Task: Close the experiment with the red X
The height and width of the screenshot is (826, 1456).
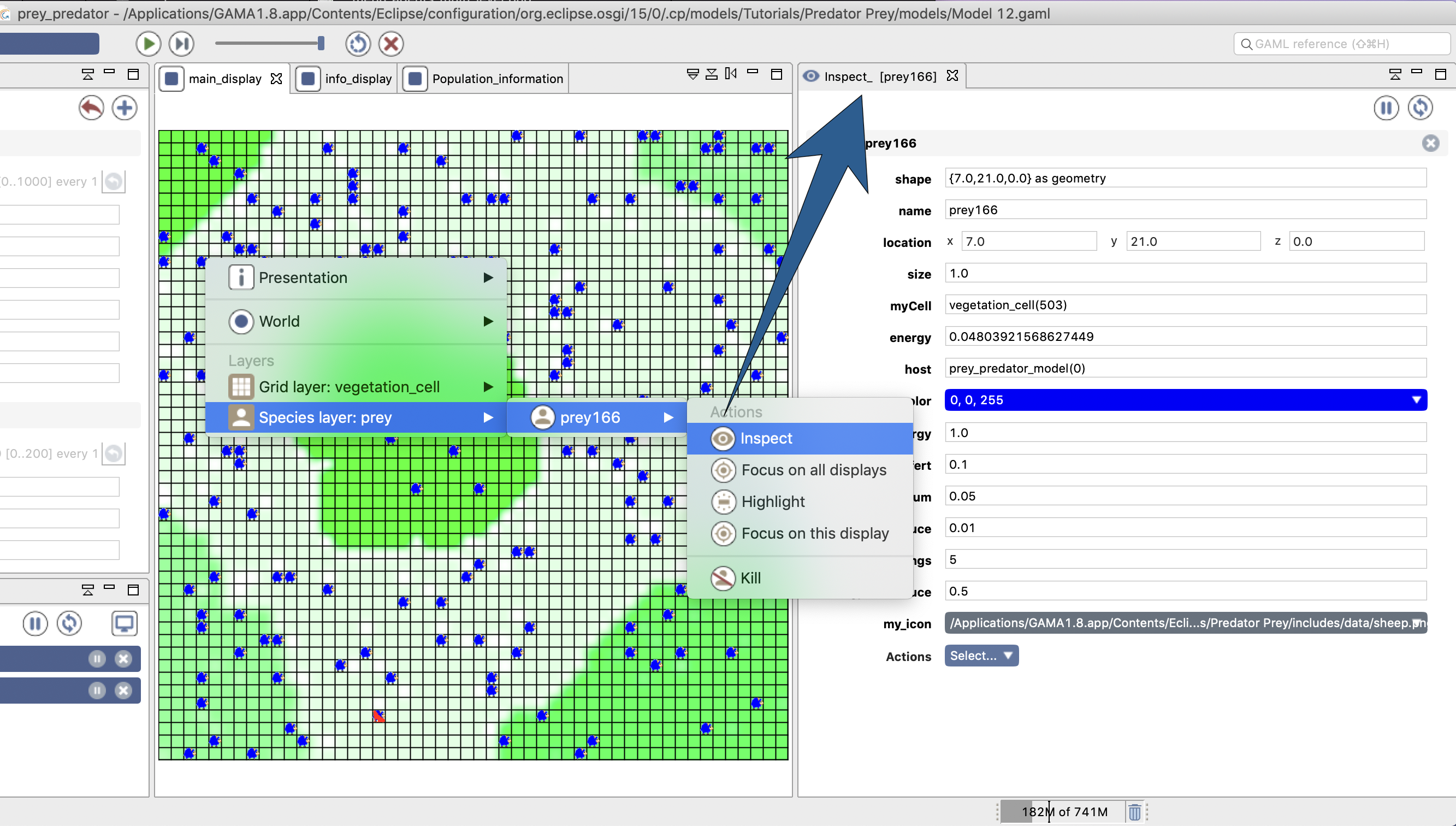Action: click(x=390, y=44)
